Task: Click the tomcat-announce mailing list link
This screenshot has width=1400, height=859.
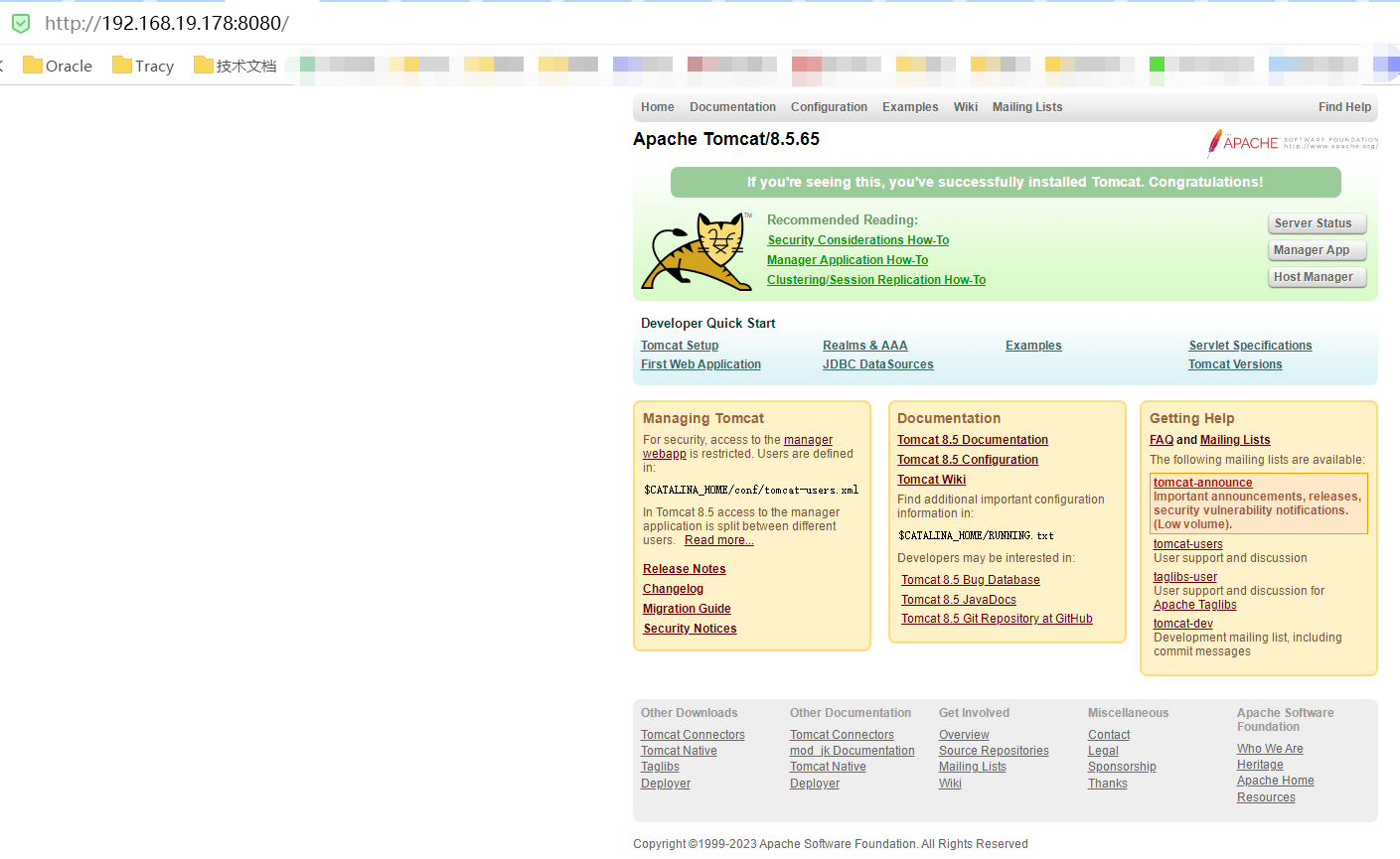Action: [x=1202, y=482]
